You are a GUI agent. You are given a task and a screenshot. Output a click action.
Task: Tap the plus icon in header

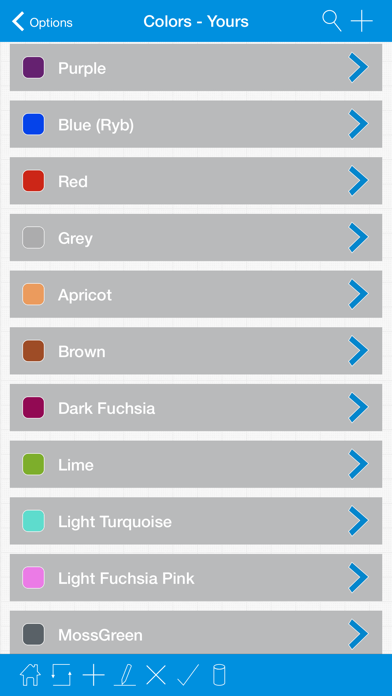point(362,21)
